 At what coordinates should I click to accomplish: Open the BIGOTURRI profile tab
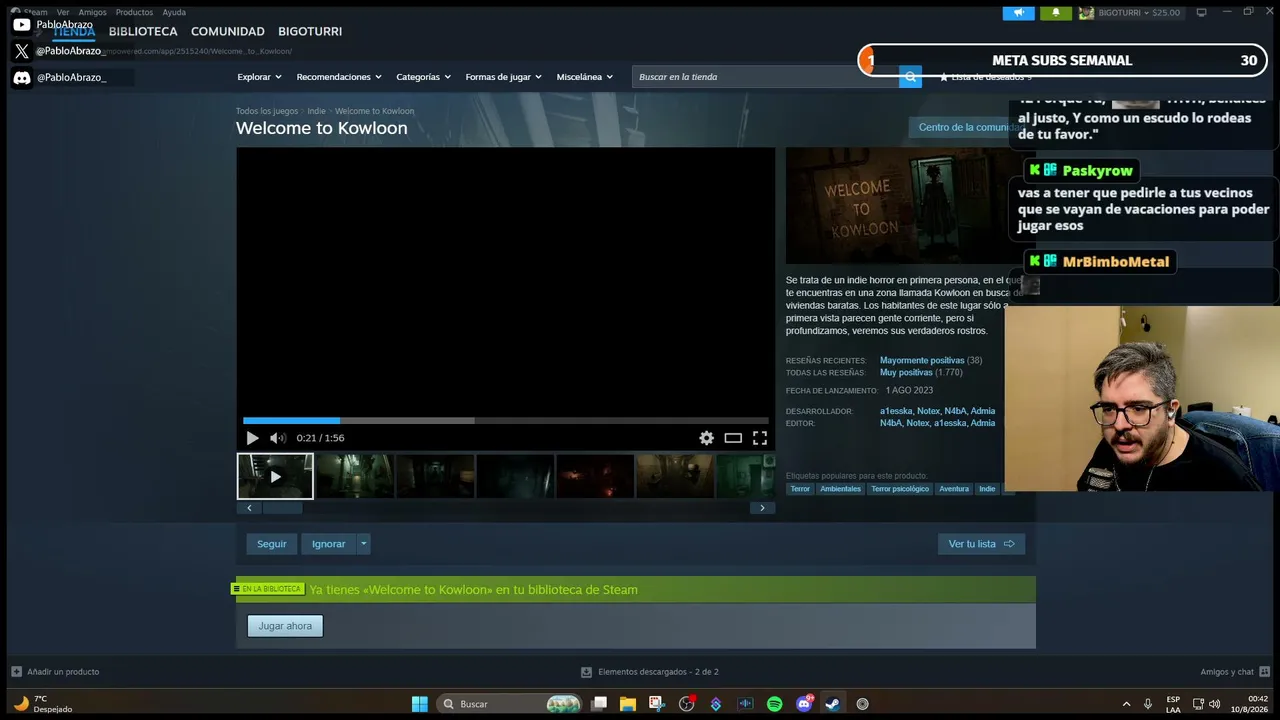pyautogui.click(x=310, y=32)
